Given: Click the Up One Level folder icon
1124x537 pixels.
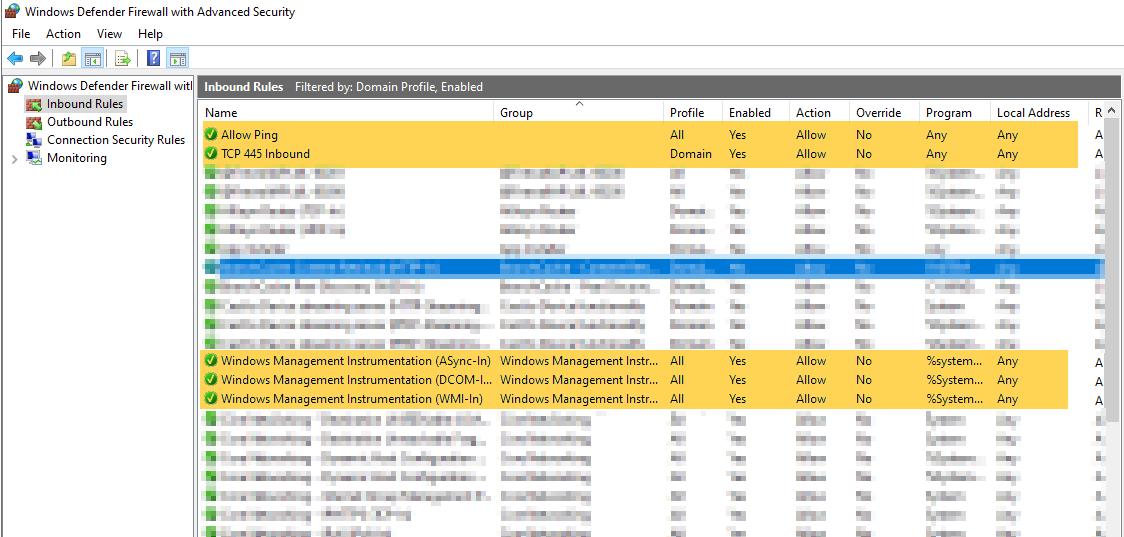Looking at the screenshot, I should 68,58.
